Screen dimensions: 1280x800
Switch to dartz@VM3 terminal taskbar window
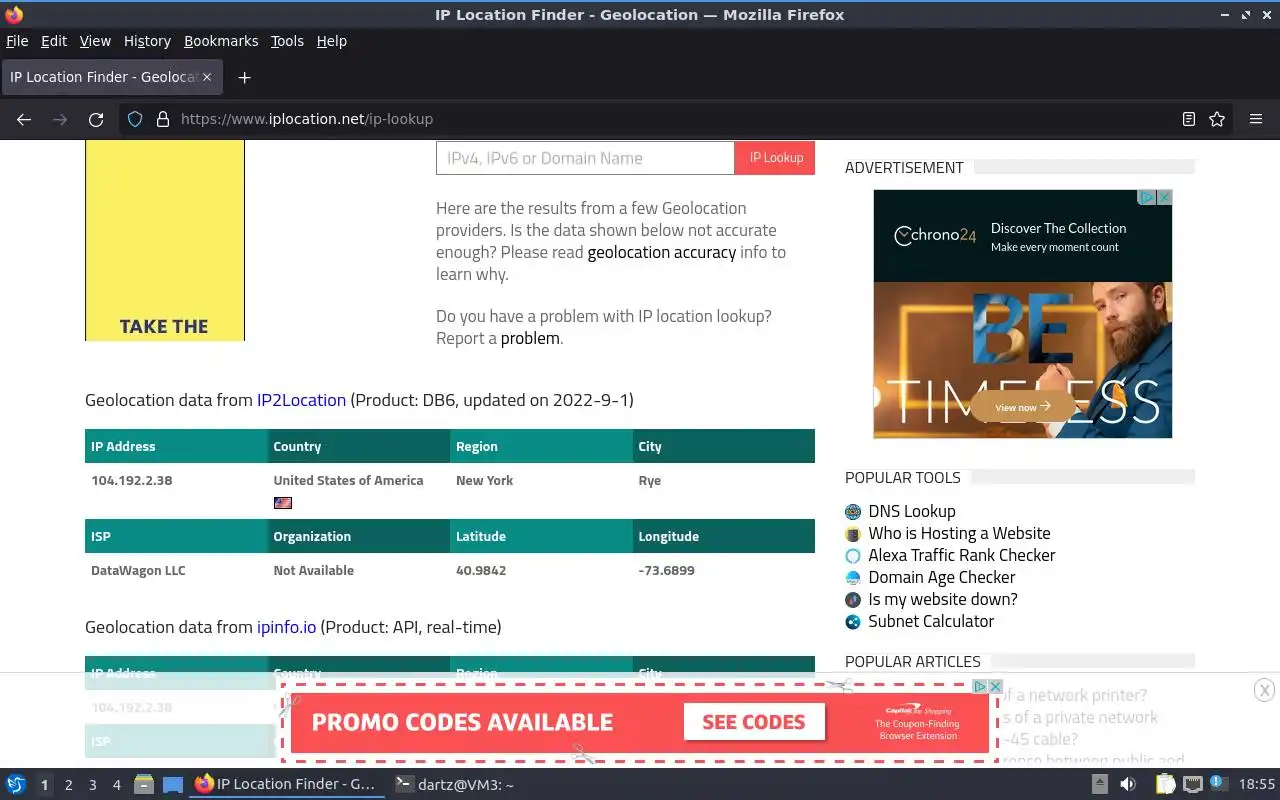point(455,785)
